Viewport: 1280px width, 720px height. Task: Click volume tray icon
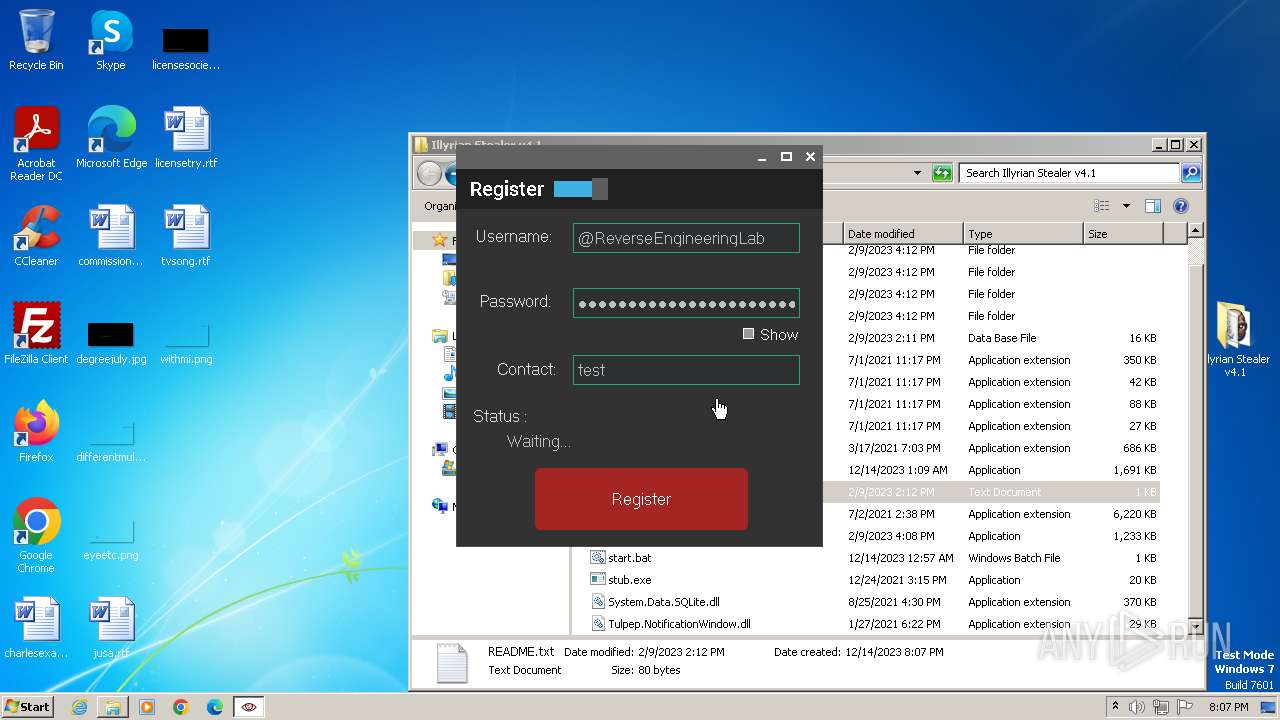coord(1137,707)
